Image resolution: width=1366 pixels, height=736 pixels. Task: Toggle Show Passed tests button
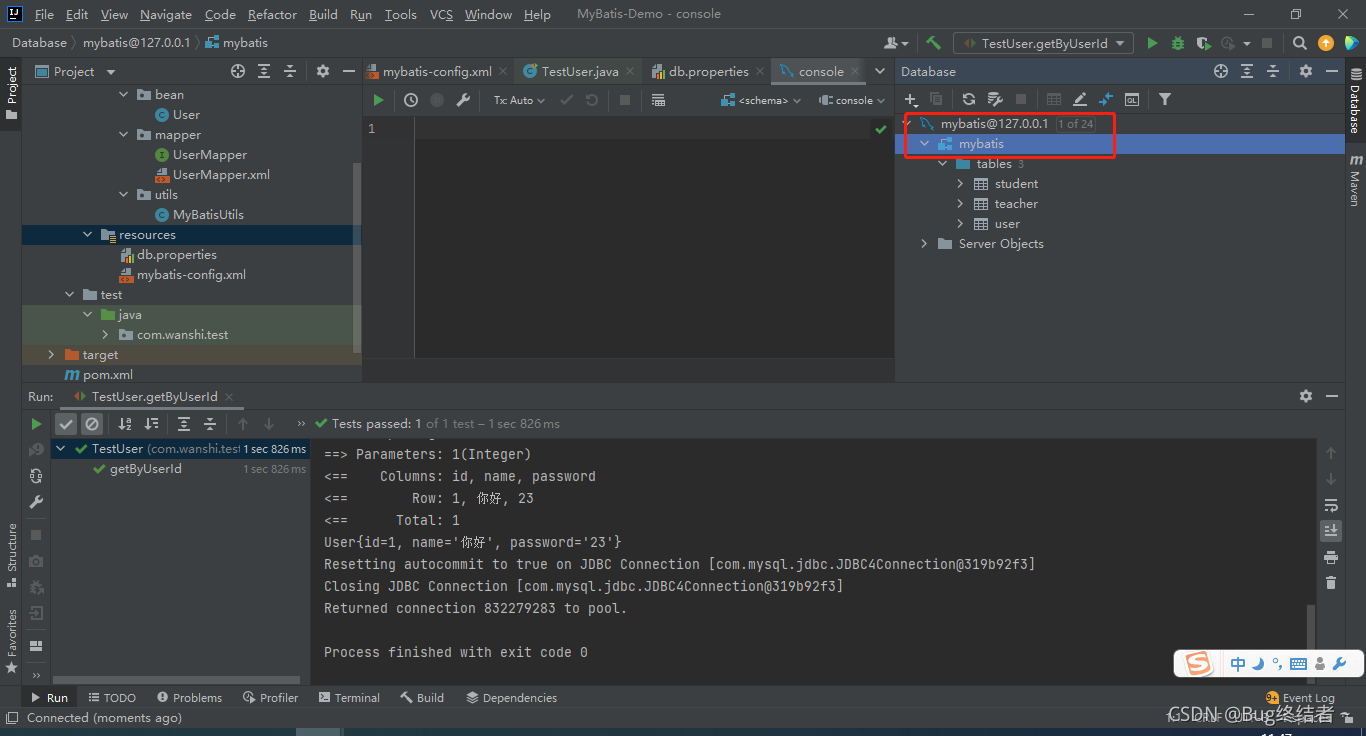(x=66, y=424)
